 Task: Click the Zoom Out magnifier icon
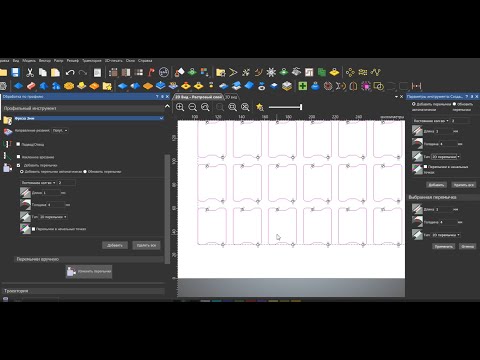click(193, 107)
